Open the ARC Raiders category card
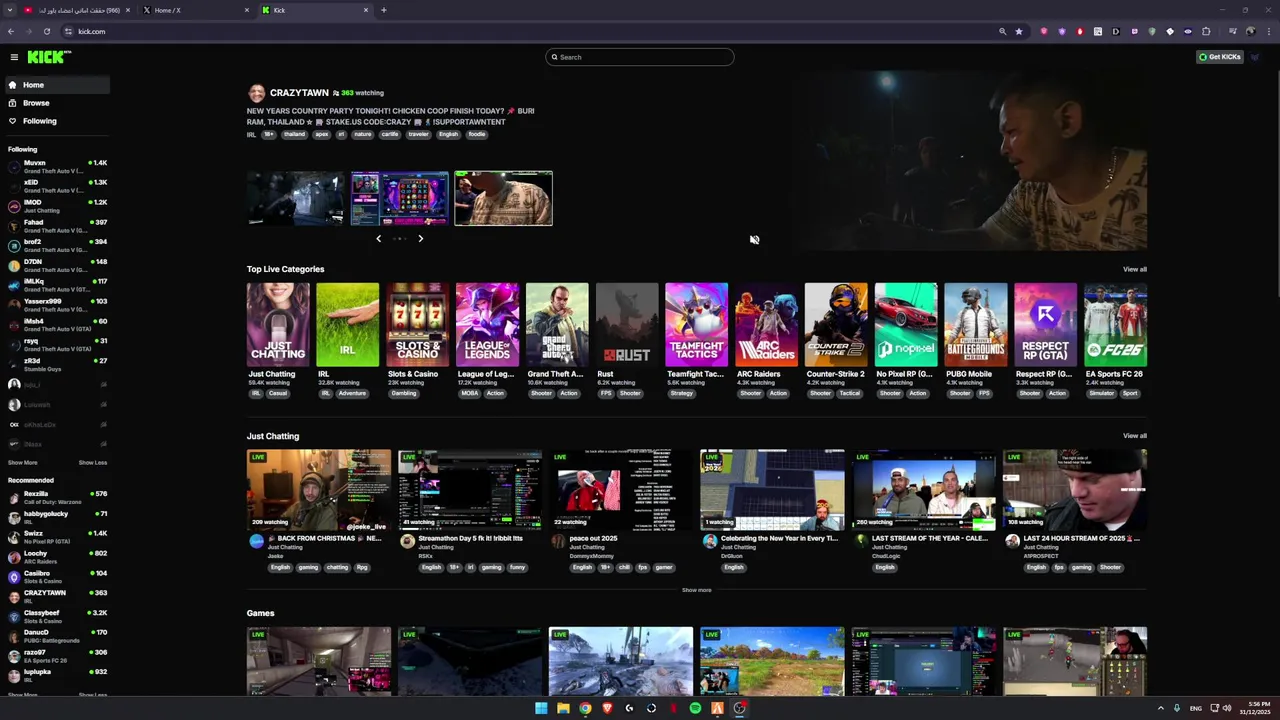Screen dimensions: 1280x720 pyautogui.click(x=766, y=325)
